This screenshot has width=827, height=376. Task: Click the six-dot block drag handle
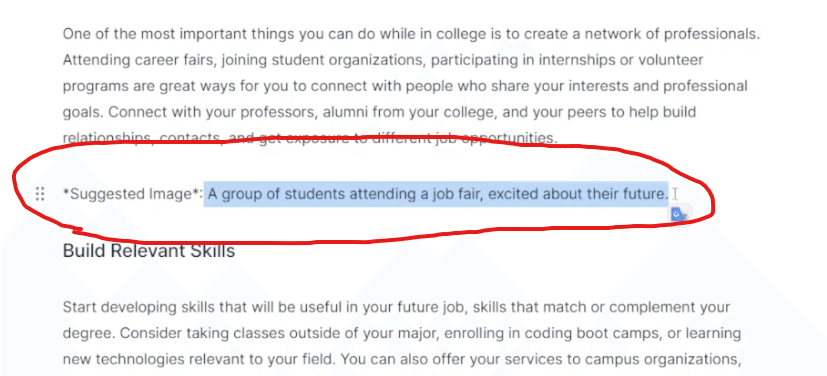[40, 194]
